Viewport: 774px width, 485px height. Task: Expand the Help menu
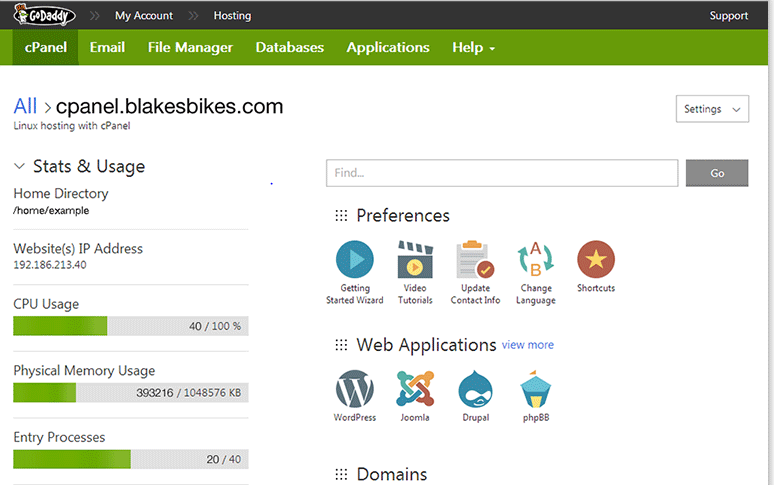[x=473, y=47]
